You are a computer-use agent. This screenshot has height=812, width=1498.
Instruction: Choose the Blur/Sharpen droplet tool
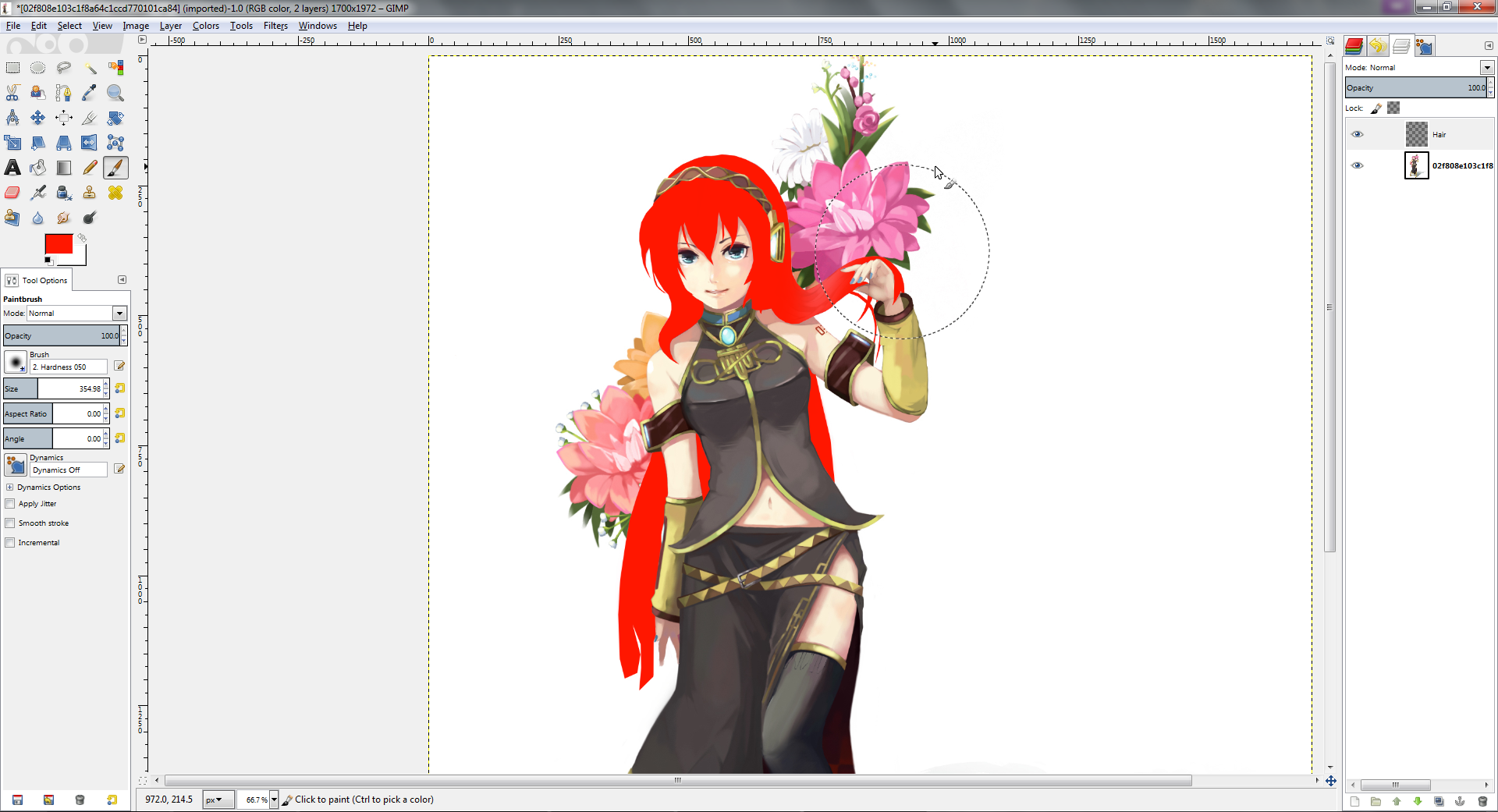pyautogui.click(x=38, y=218)
